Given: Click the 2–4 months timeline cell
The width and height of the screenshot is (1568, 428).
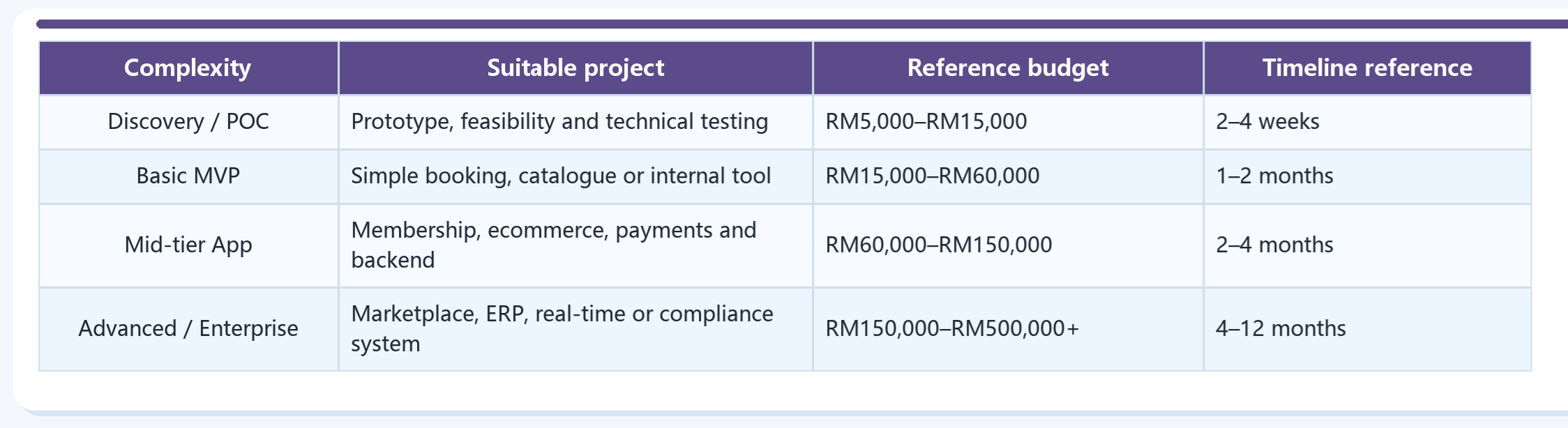Looking at the screenshot, I should click(1367, 245).
